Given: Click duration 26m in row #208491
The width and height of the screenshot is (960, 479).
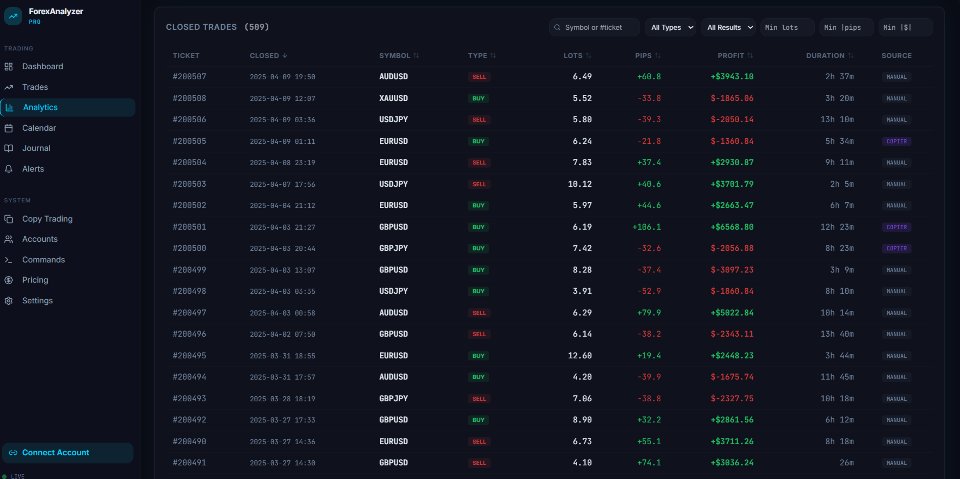Looking at the screenshot, I should click(x=846, y=462).
